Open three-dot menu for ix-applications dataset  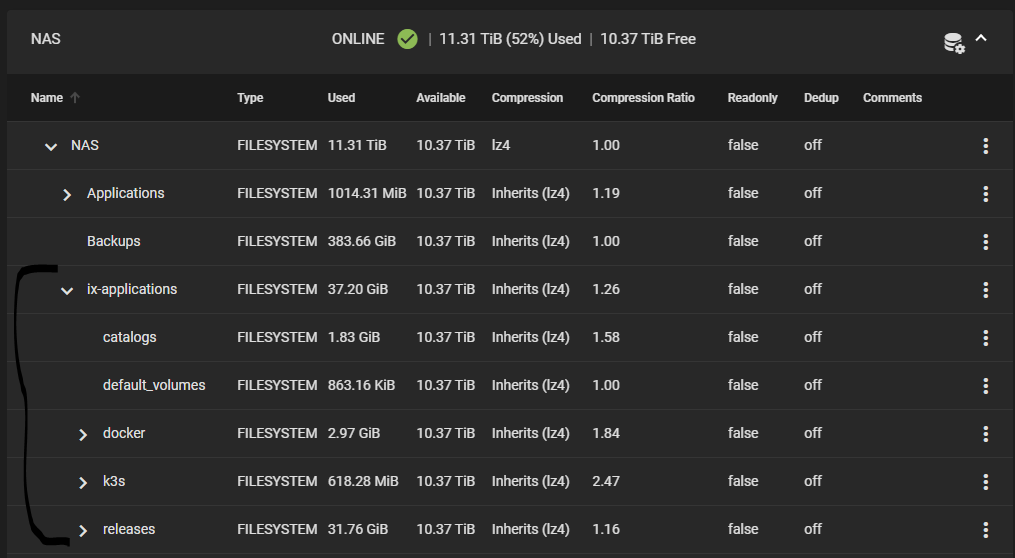tap(986, 290)
